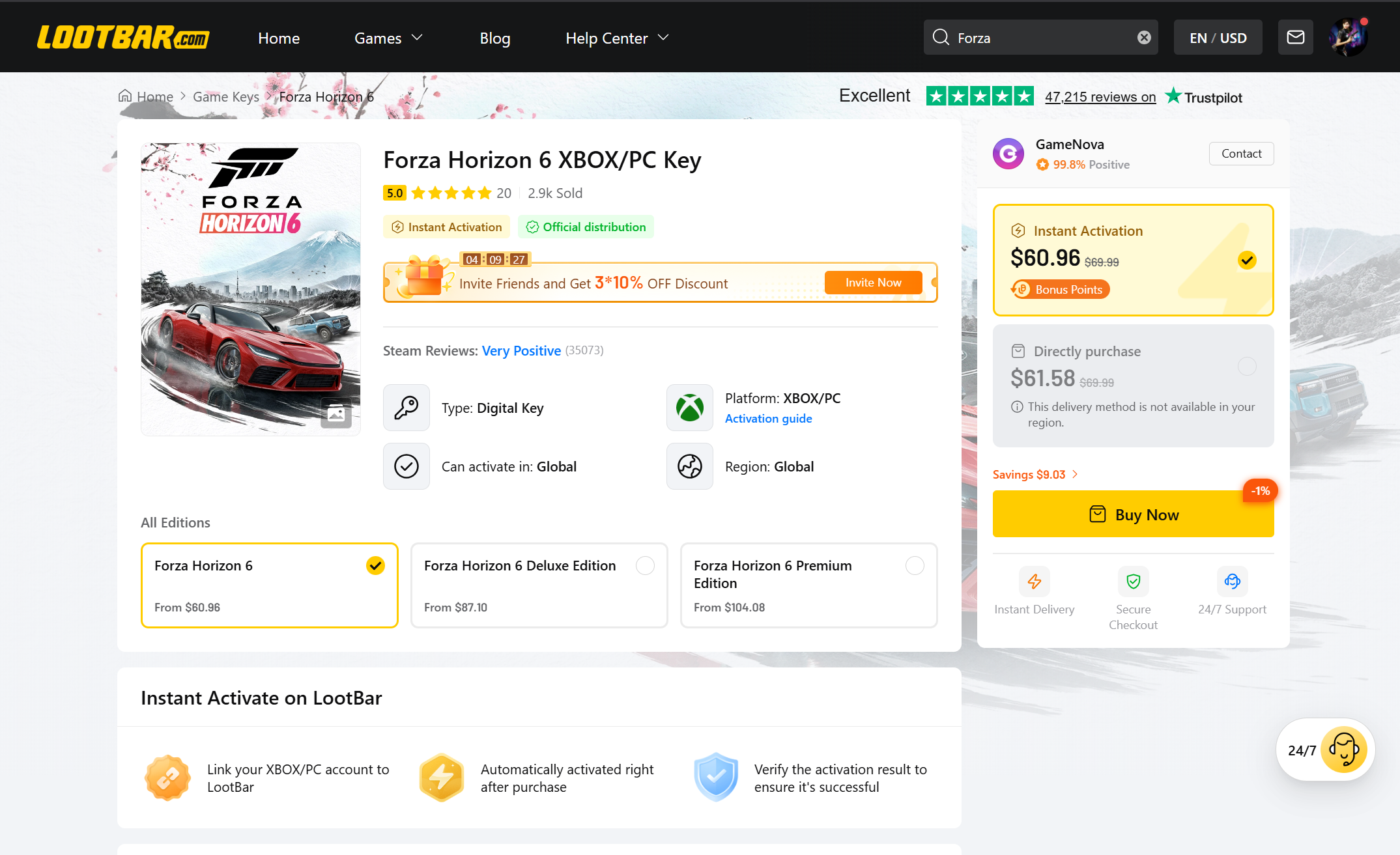Image resolution: width=1400 pixels, height=855 pixels.
Task: Open the 24/7 live chat widget
Action: [x=1326, y=750]
